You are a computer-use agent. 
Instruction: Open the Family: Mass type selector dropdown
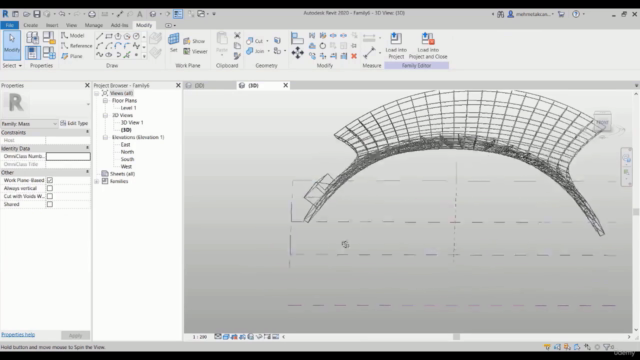(x=29, y=123)
